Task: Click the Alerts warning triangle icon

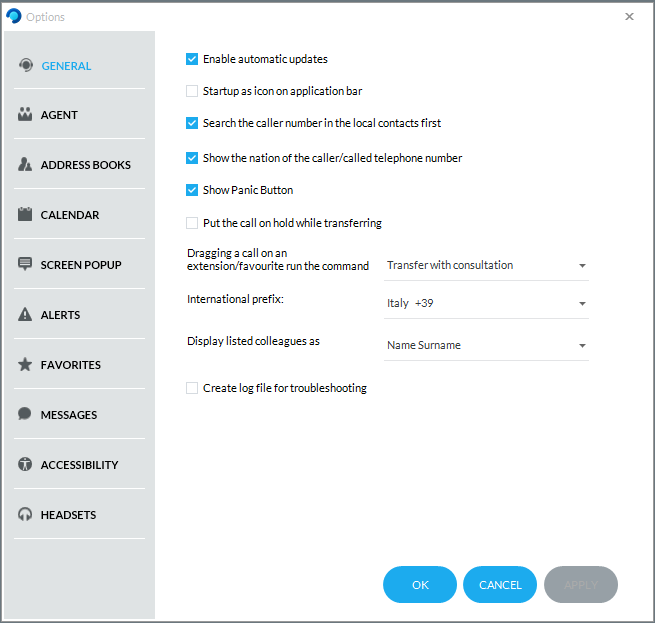Action: click(x=25, y=315)
